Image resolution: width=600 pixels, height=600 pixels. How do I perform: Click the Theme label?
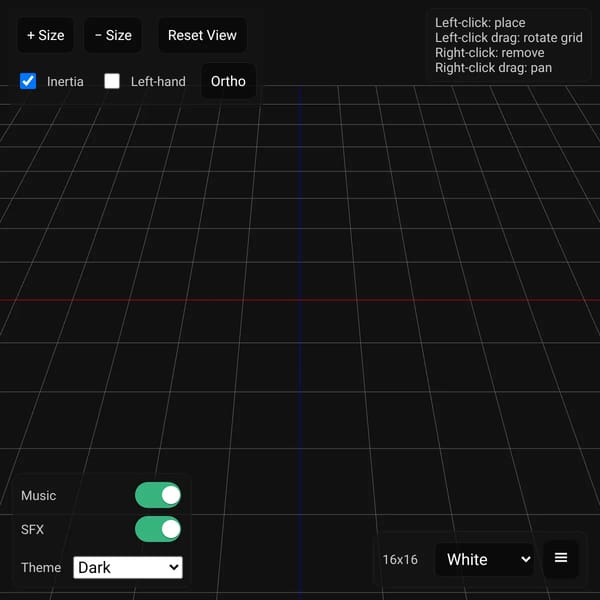[x=41, y=567]
